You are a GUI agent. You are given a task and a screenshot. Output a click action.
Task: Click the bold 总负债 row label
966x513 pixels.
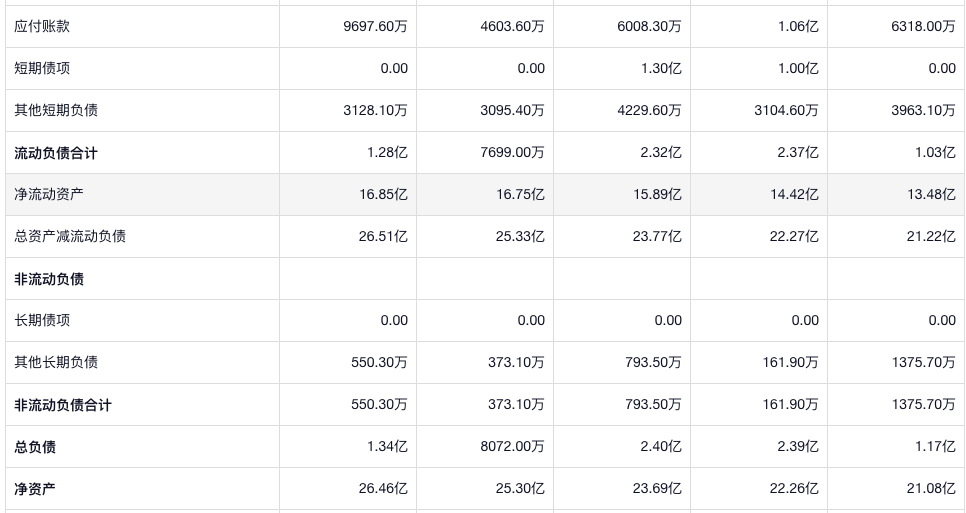coord(35,447)
